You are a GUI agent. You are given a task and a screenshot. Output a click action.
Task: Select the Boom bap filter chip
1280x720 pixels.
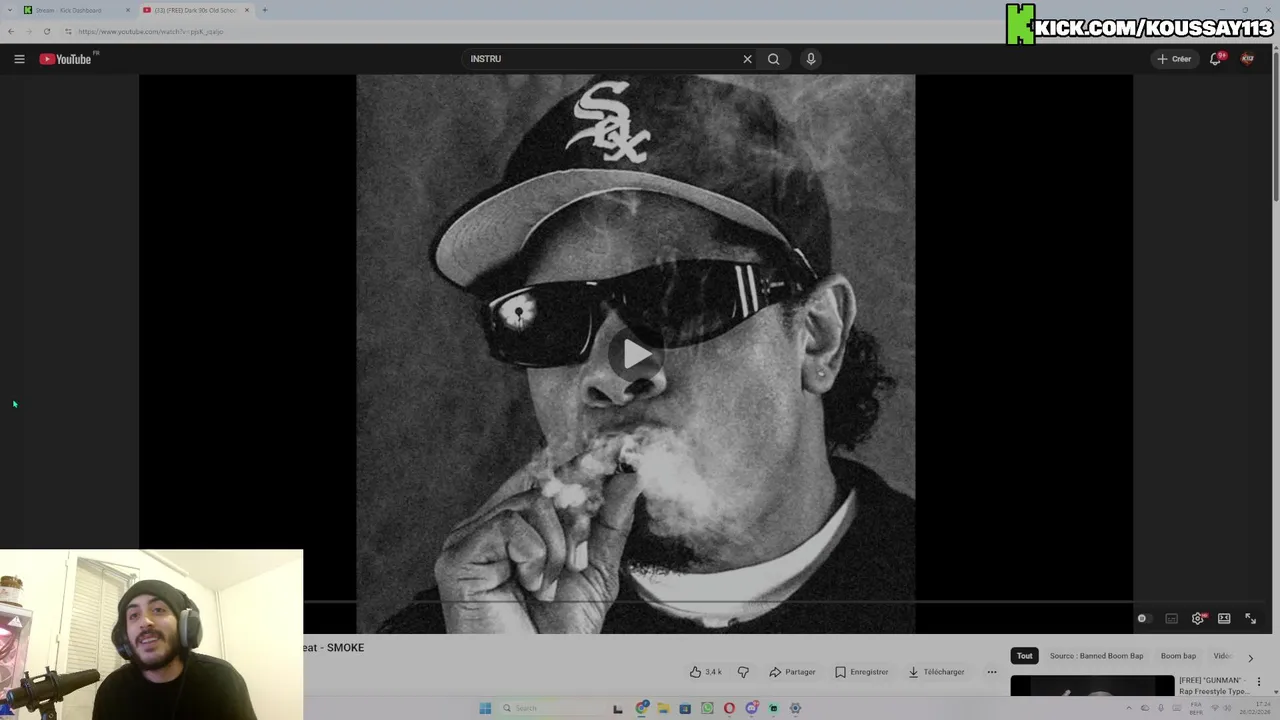[1178, 656]
